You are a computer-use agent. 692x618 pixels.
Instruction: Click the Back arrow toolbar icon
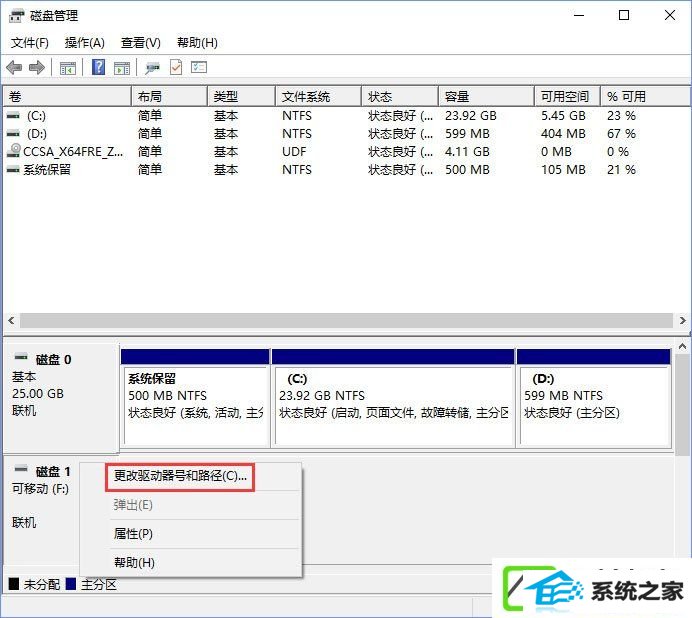tap(14, 68)
